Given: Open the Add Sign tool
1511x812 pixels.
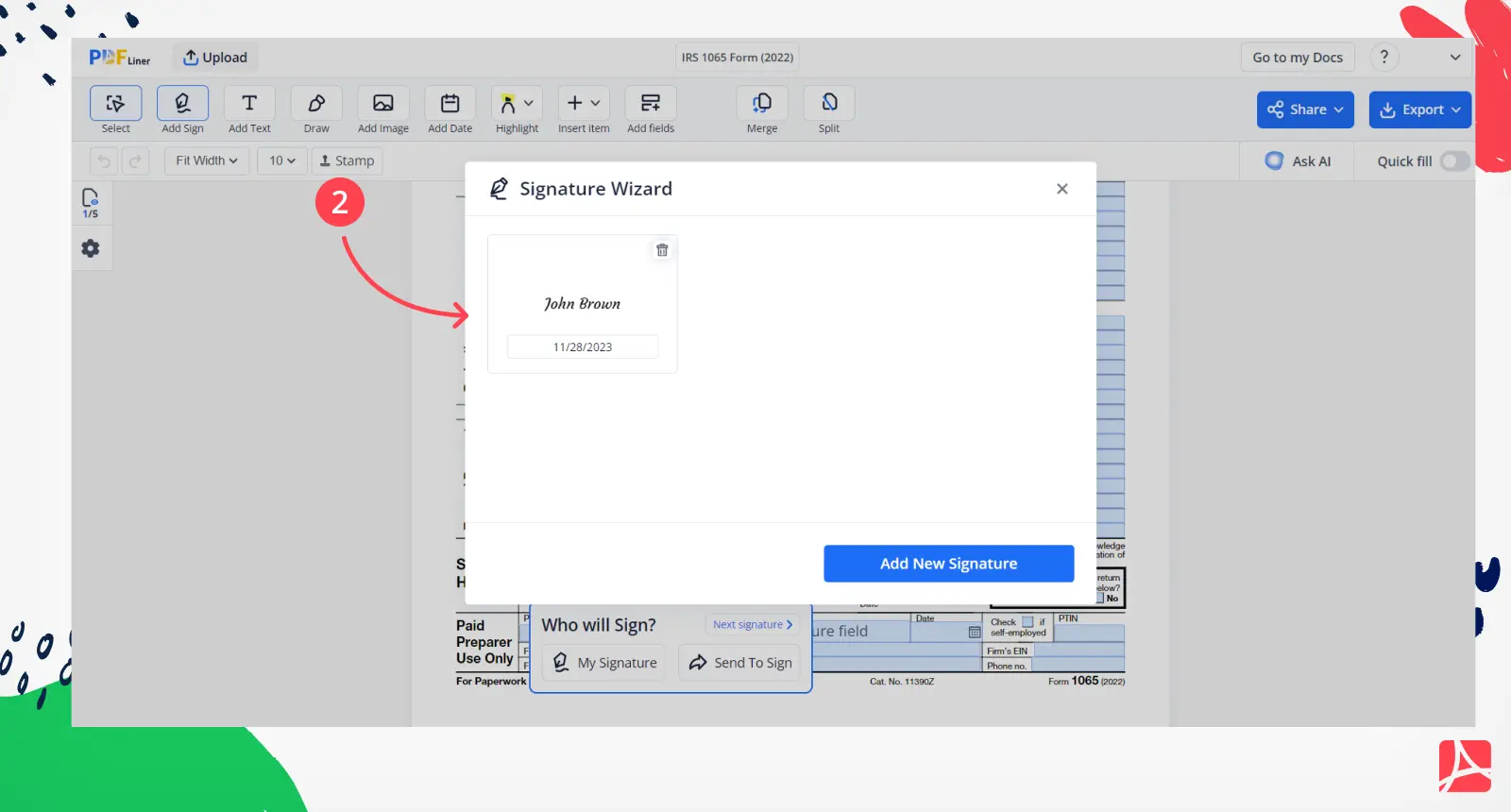Looking at the screenshot, I should (x=182, y=110).
